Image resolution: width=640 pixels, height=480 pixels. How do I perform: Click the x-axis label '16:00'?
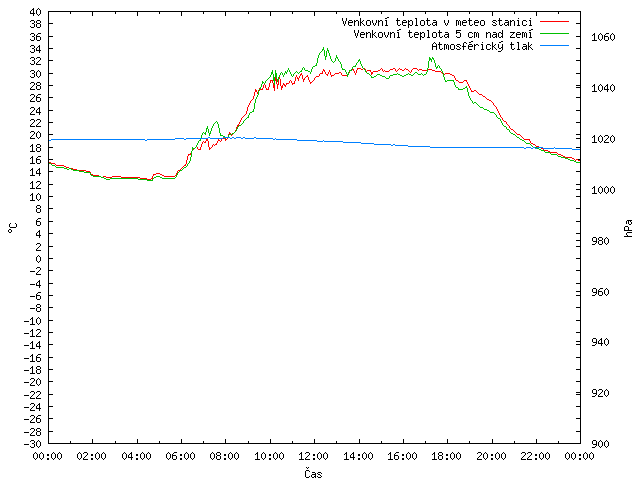(402, 456)
